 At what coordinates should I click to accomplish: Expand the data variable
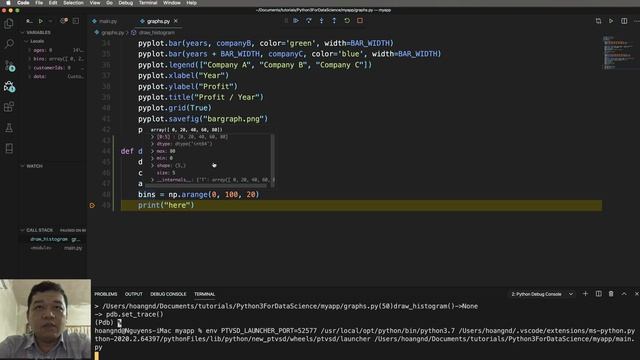pos(29,77)
